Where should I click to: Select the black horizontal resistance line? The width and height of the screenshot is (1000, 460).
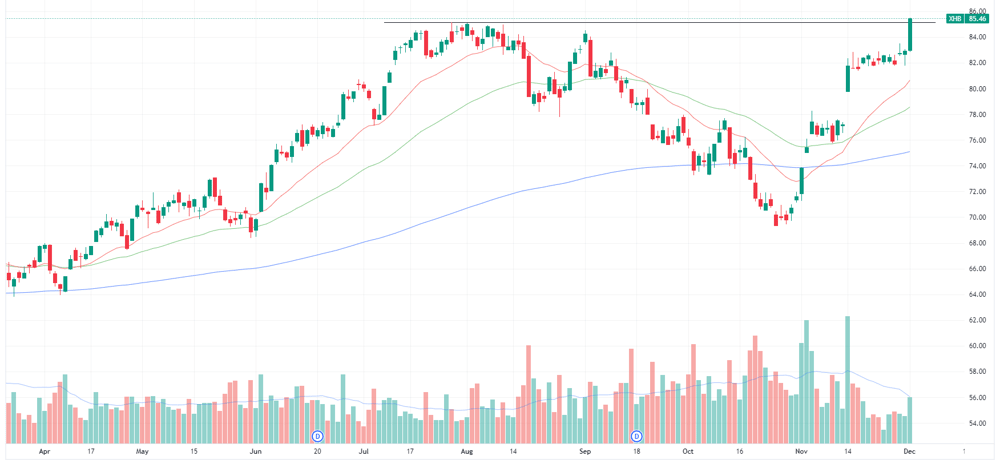coord(659,23)
